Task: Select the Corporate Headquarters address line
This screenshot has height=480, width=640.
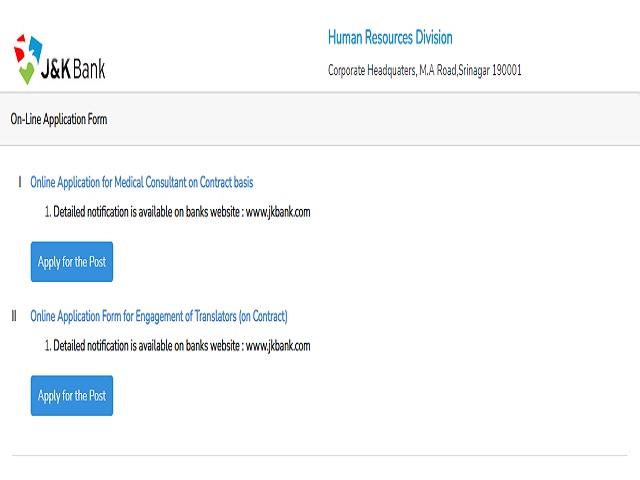Action: (x=424, y=70)
